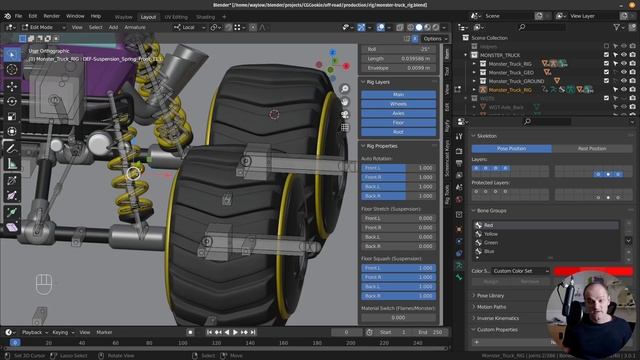Open the Armature menu in viewport header

135,27
